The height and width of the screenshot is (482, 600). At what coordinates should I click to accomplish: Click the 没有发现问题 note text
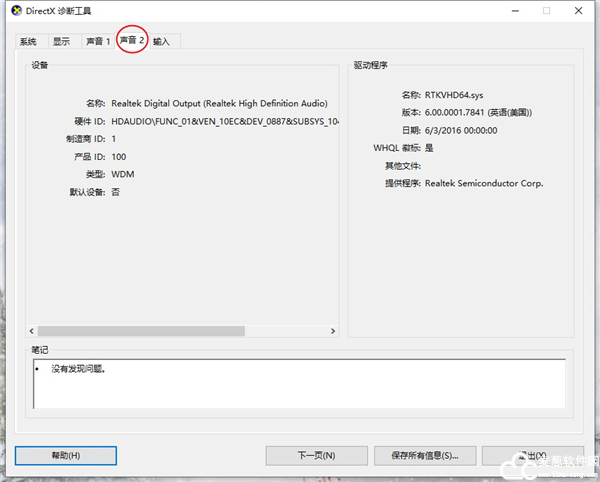pos(78,369)
